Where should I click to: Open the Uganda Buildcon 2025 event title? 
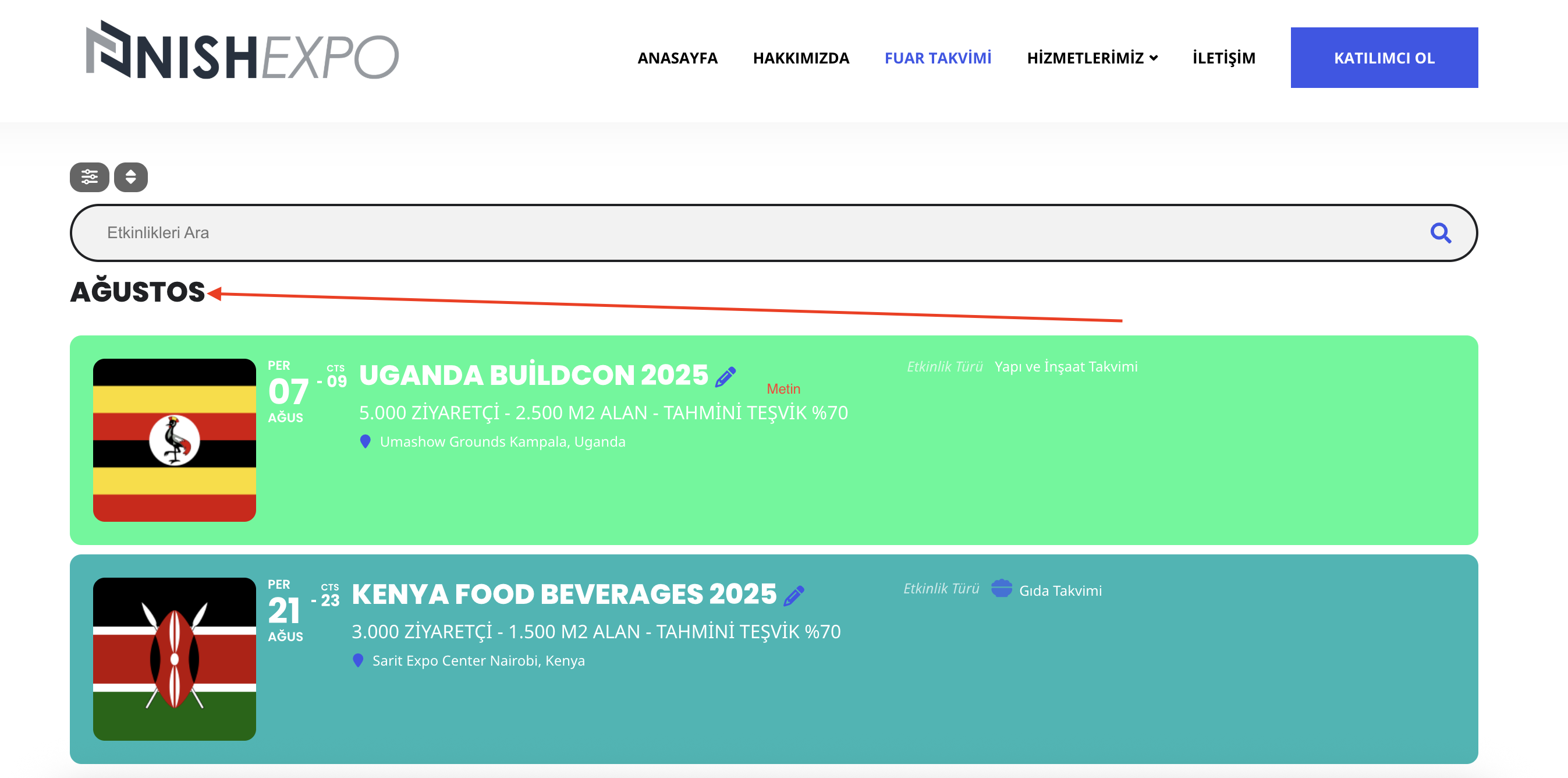(534, 375)
